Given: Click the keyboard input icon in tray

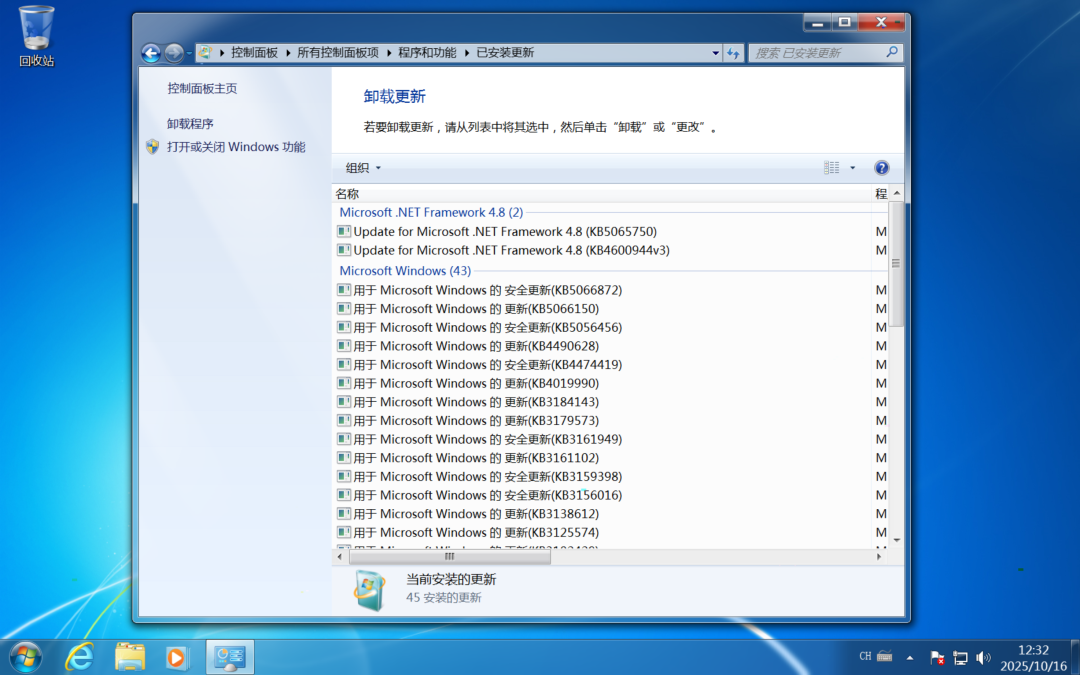Looking at the screenshot, I should (x=885, y=656).
